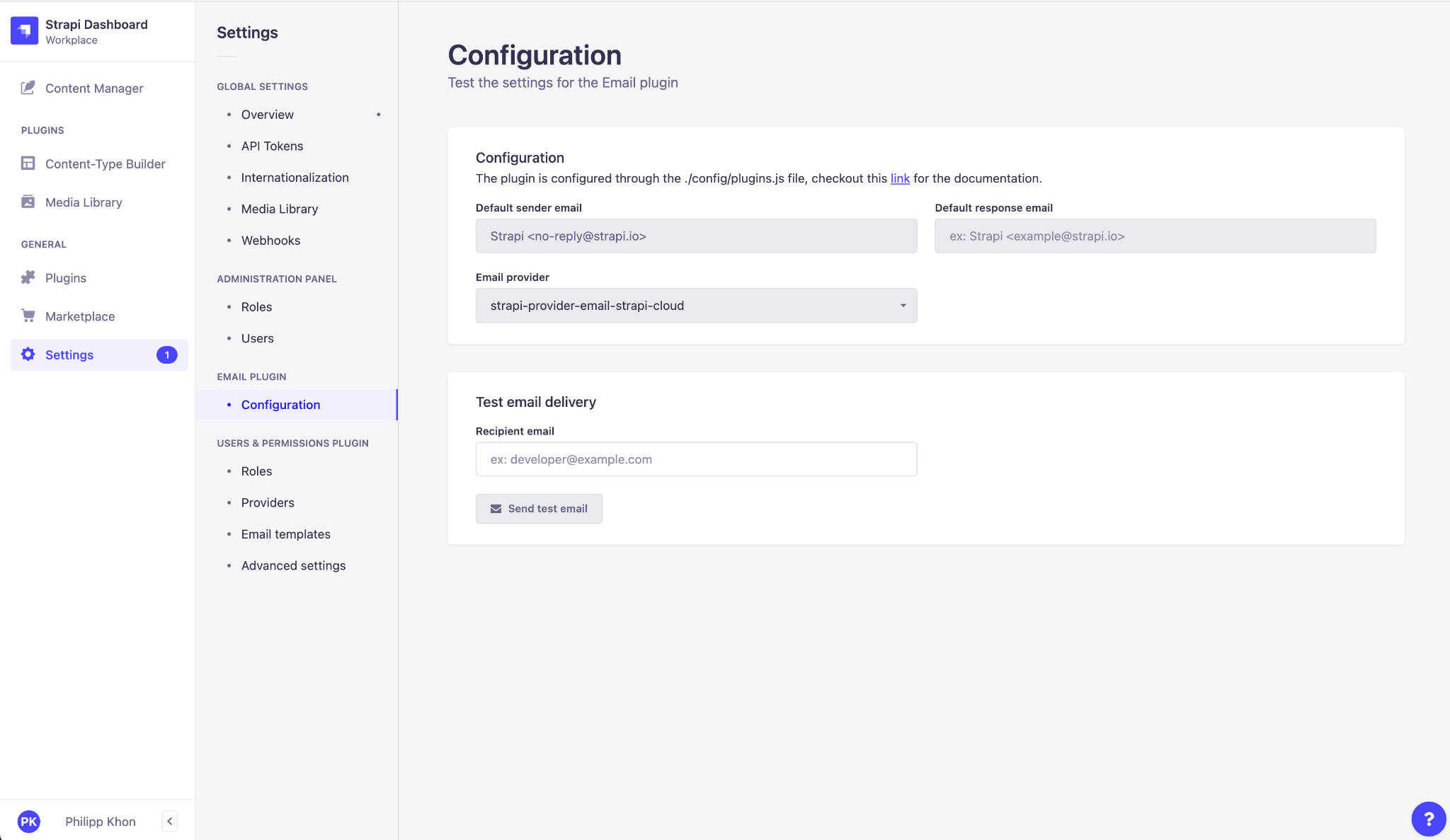Click the Recipient email input field
The image size is (1450, 840).
(695, 459)
